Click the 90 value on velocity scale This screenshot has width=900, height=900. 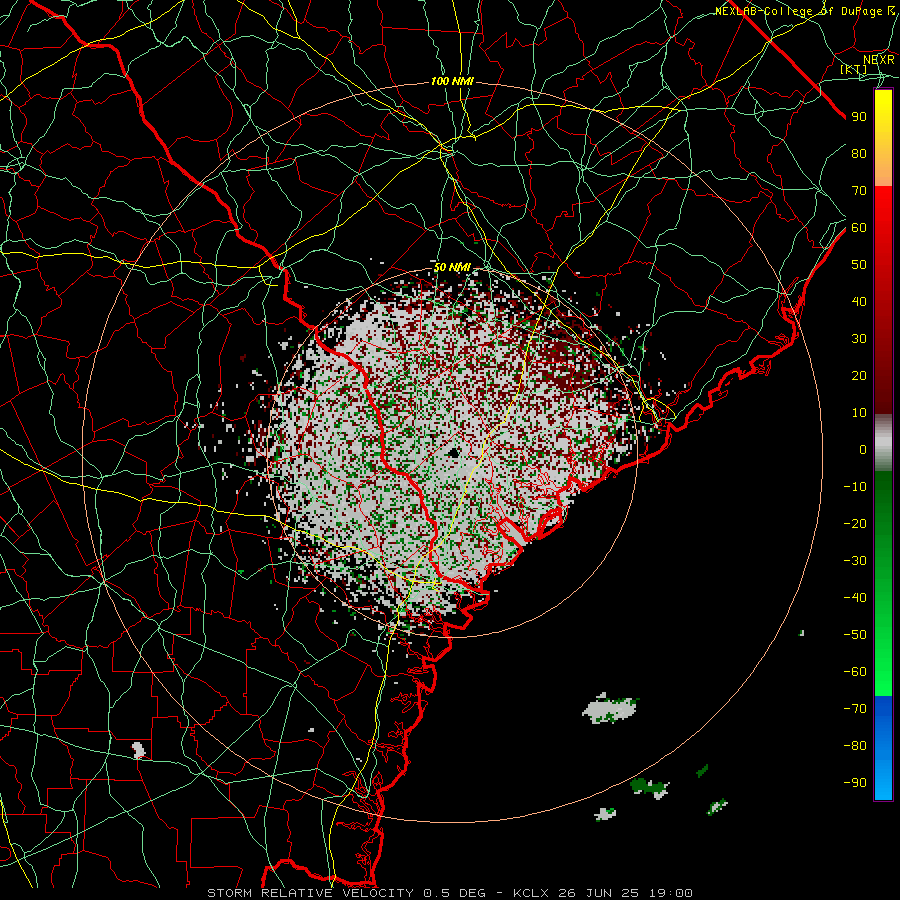tap(859, 117)
